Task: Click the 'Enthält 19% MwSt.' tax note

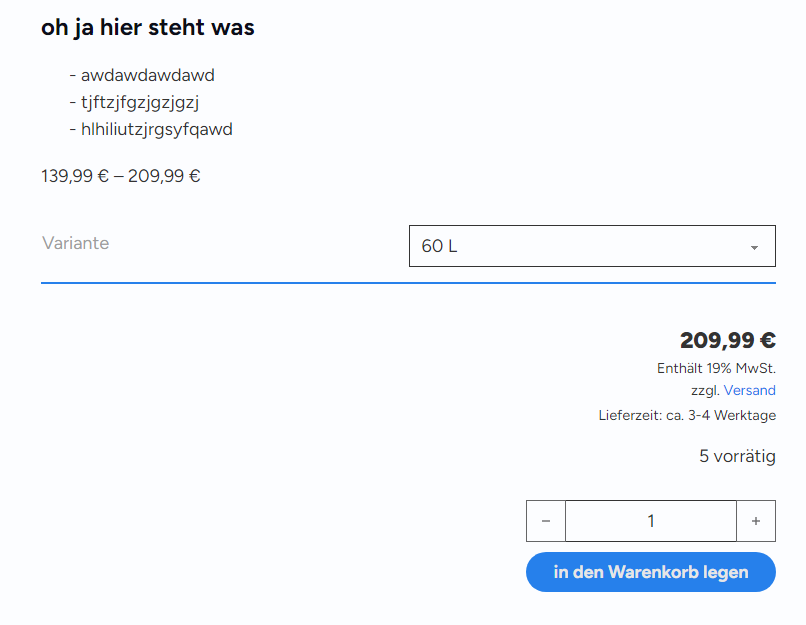Action: (x=717, y=368)
